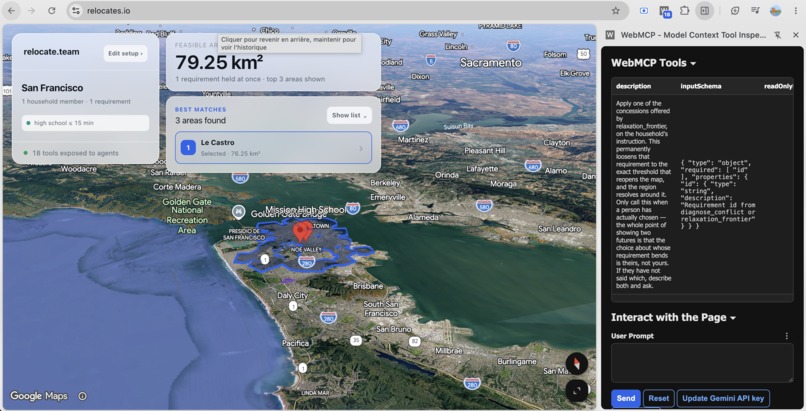This screenshot has width=806, height=411.
Task: Open the WebMCP extension icon with 18 badge
Action: click(x=665, y=11)
